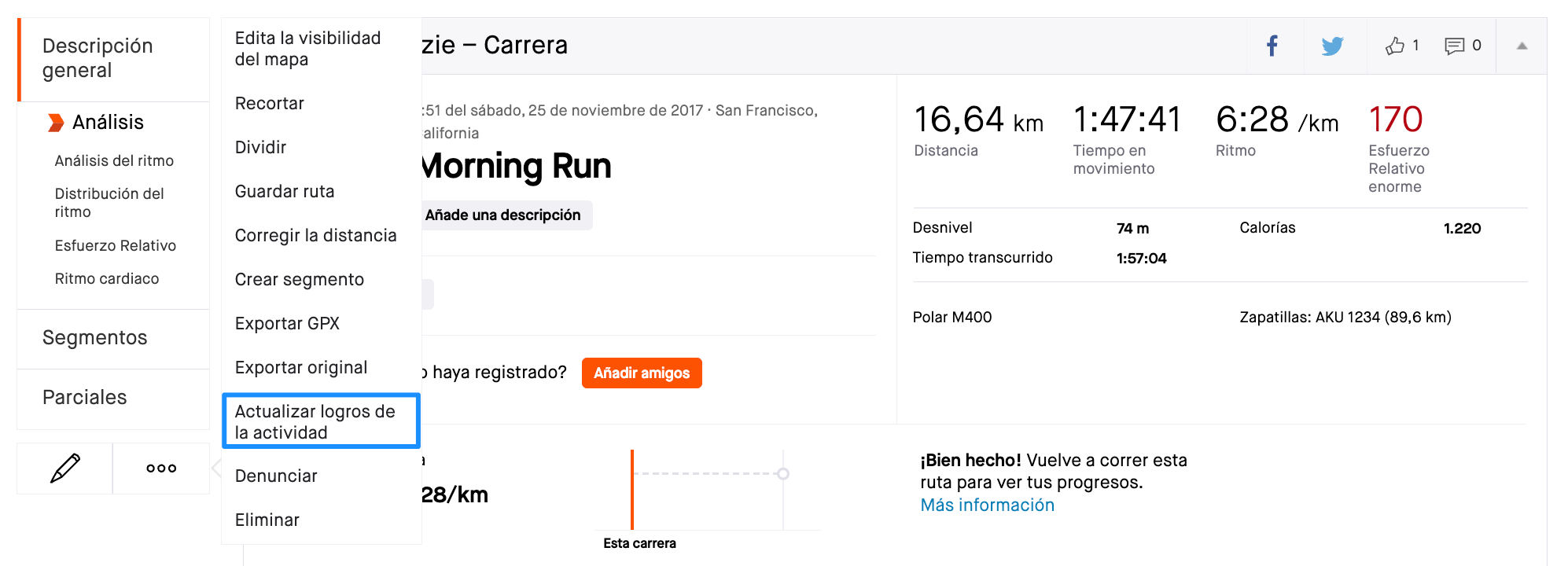The image size is (1568, 566).
Task: Choose Actualizar logros de la actividad
Action: (x=322, y=421)
